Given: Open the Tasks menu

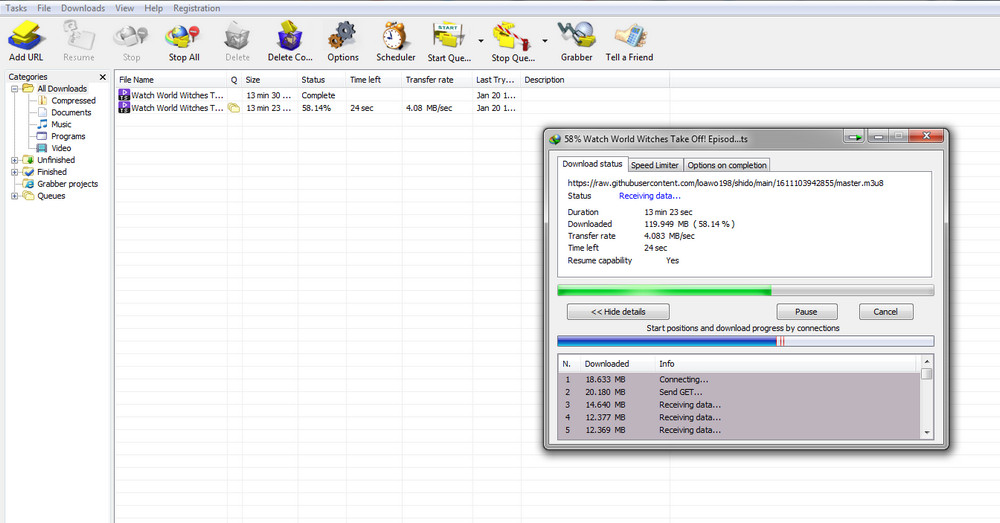Looking at the screenshot, I should pos(16,8).
